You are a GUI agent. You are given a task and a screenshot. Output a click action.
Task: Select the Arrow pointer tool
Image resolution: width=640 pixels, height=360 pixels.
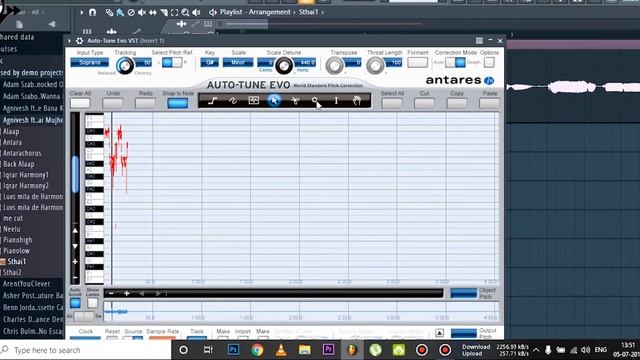[274, 100]
